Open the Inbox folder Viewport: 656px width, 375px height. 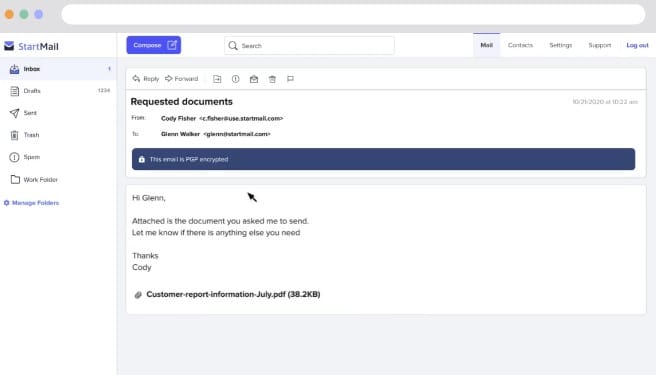click(x=58, y=69)
